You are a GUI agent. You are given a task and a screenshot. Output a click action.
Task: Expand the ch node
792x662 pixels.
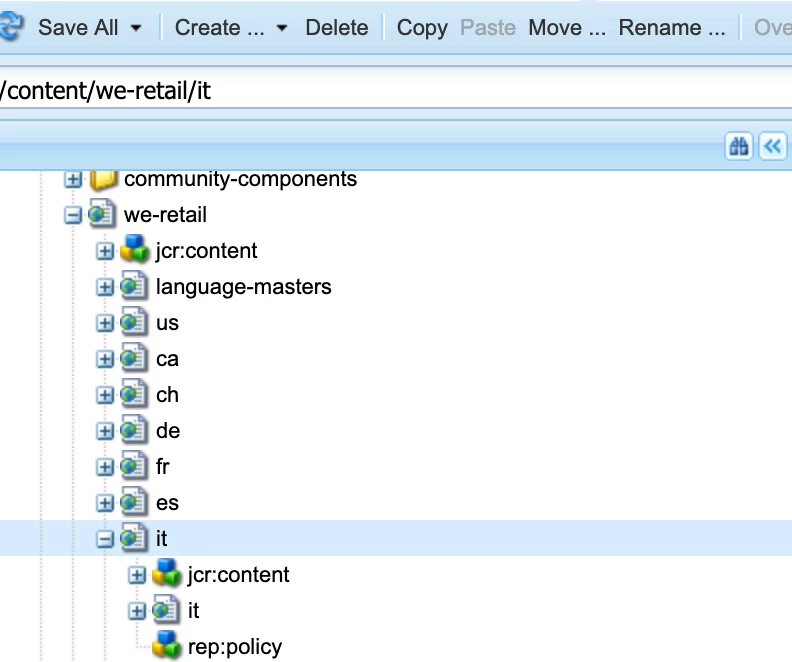(x=105, y=395)
